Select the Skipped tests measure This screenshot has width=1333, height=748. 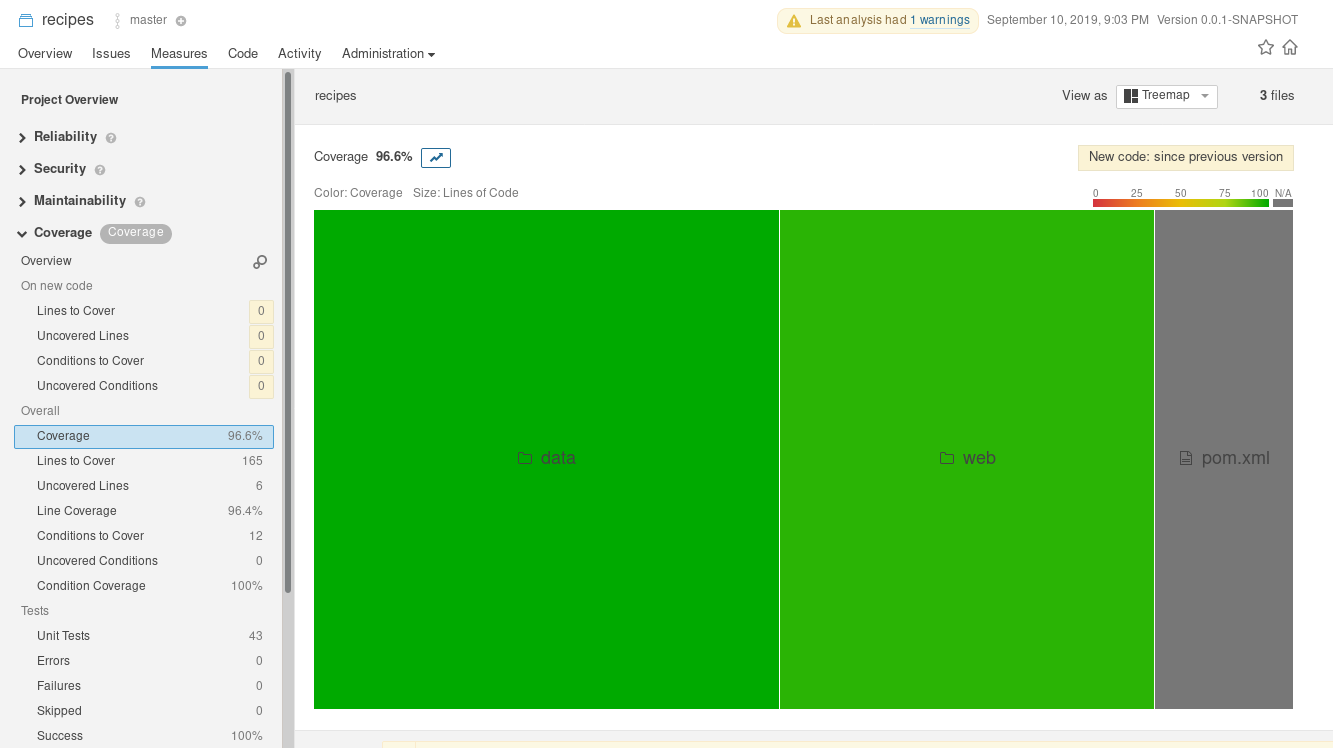tap(144, 711)
